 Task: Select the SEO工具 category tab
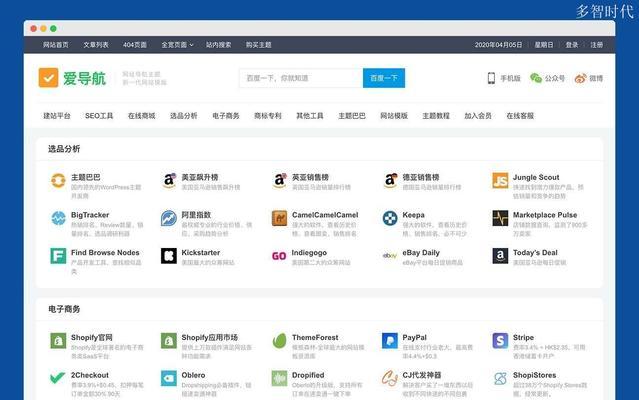[x=99, y=116]
